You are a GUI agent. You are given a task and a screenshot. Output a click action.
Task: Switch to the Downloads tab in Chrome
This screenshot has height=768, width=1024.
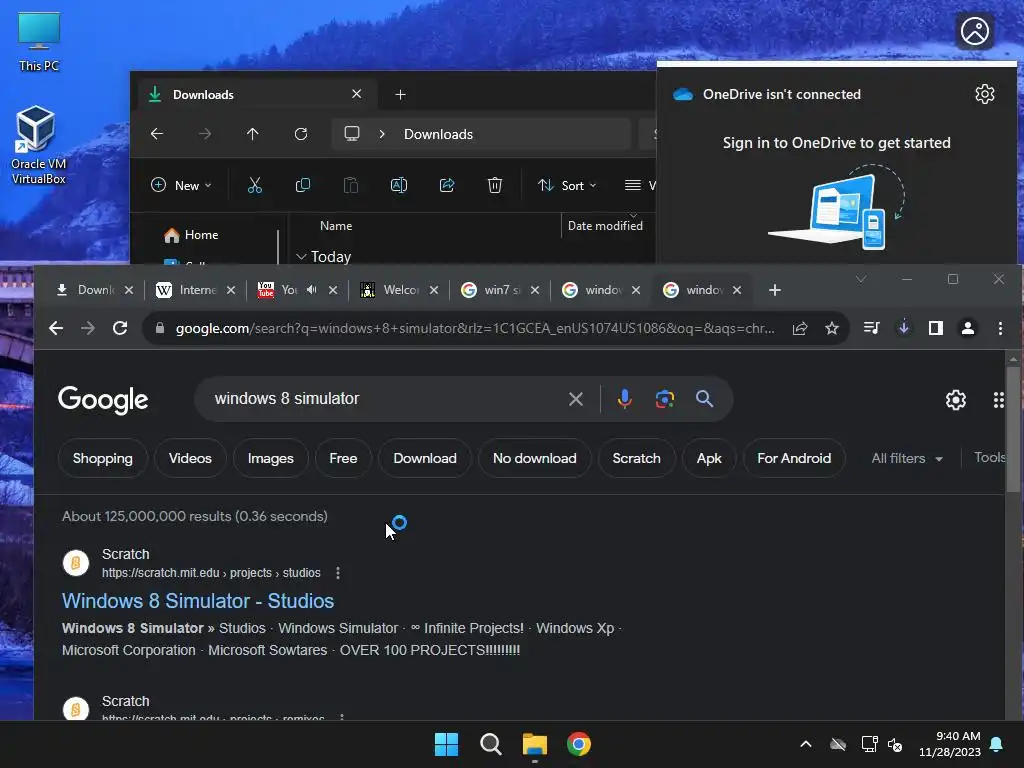(x=88, y=290)
